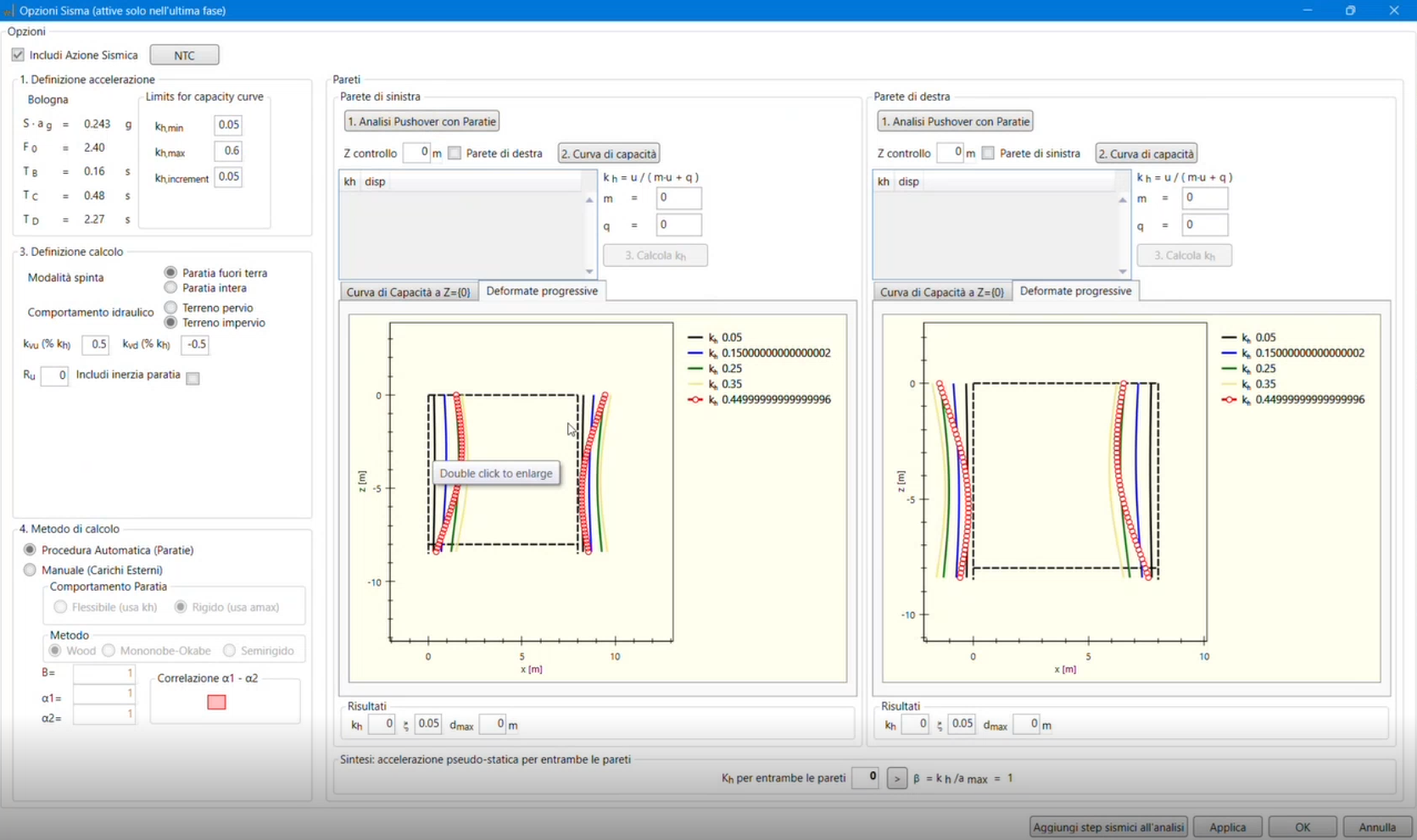
Task: Click the NTC button
Action: click(x=184, y=55)
